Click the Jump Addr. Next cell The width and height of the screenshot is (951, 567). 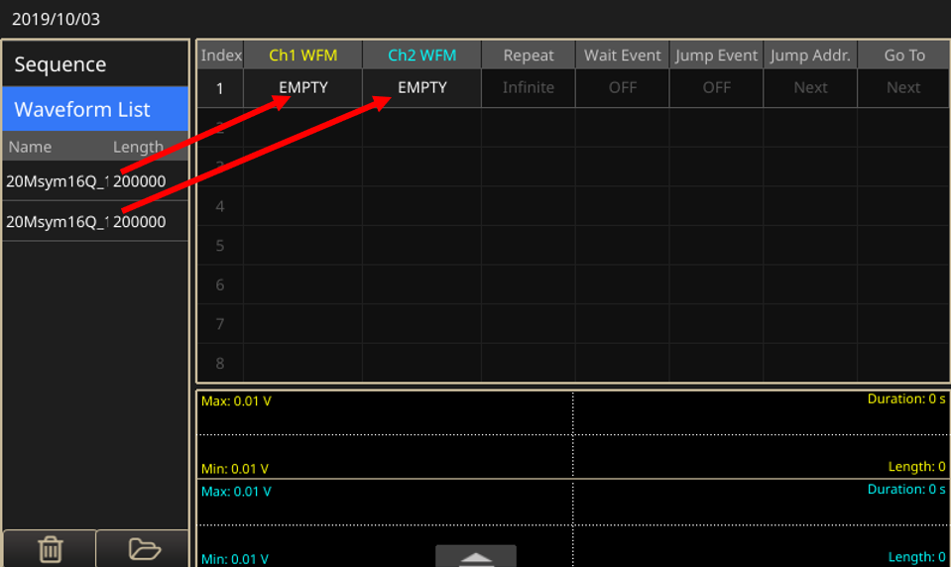tap(810, 88)
